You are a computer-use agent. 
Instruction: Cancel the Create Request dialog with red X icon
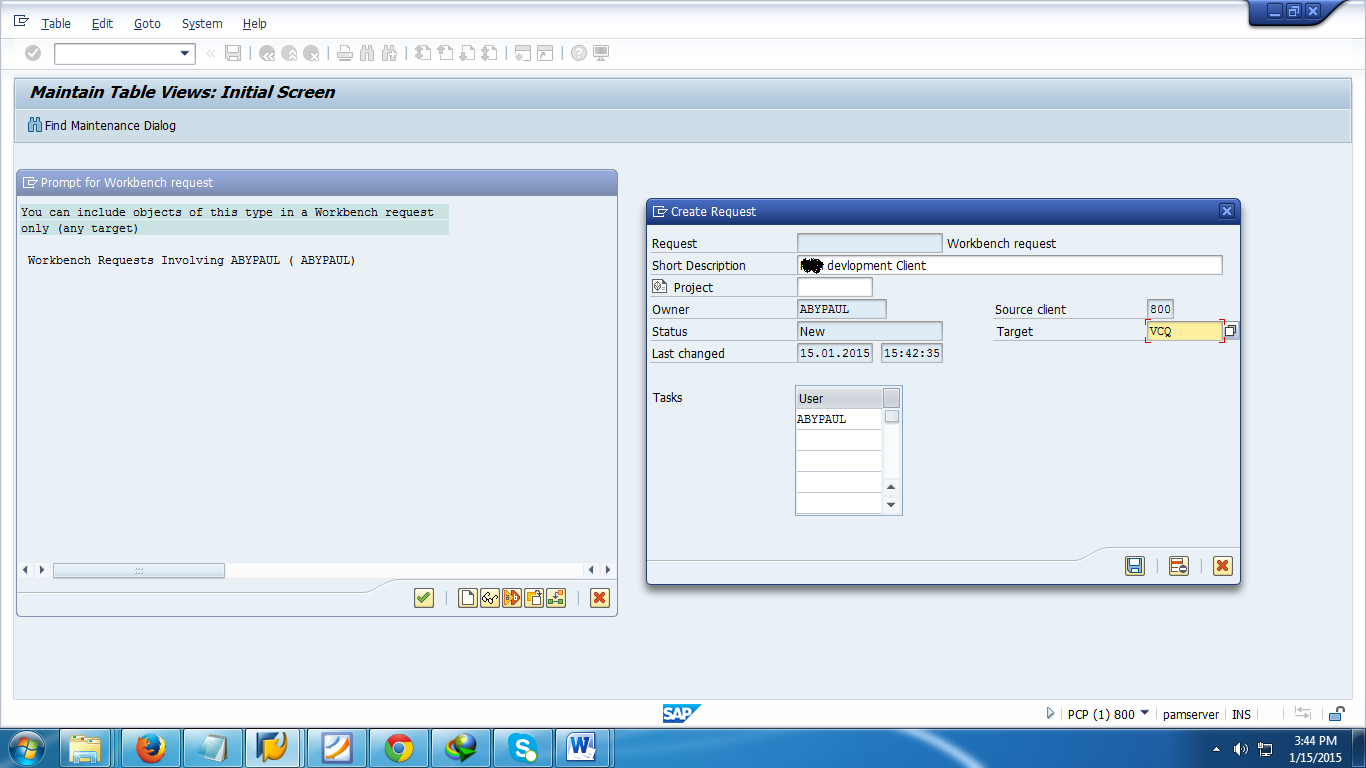[1222, 566]
